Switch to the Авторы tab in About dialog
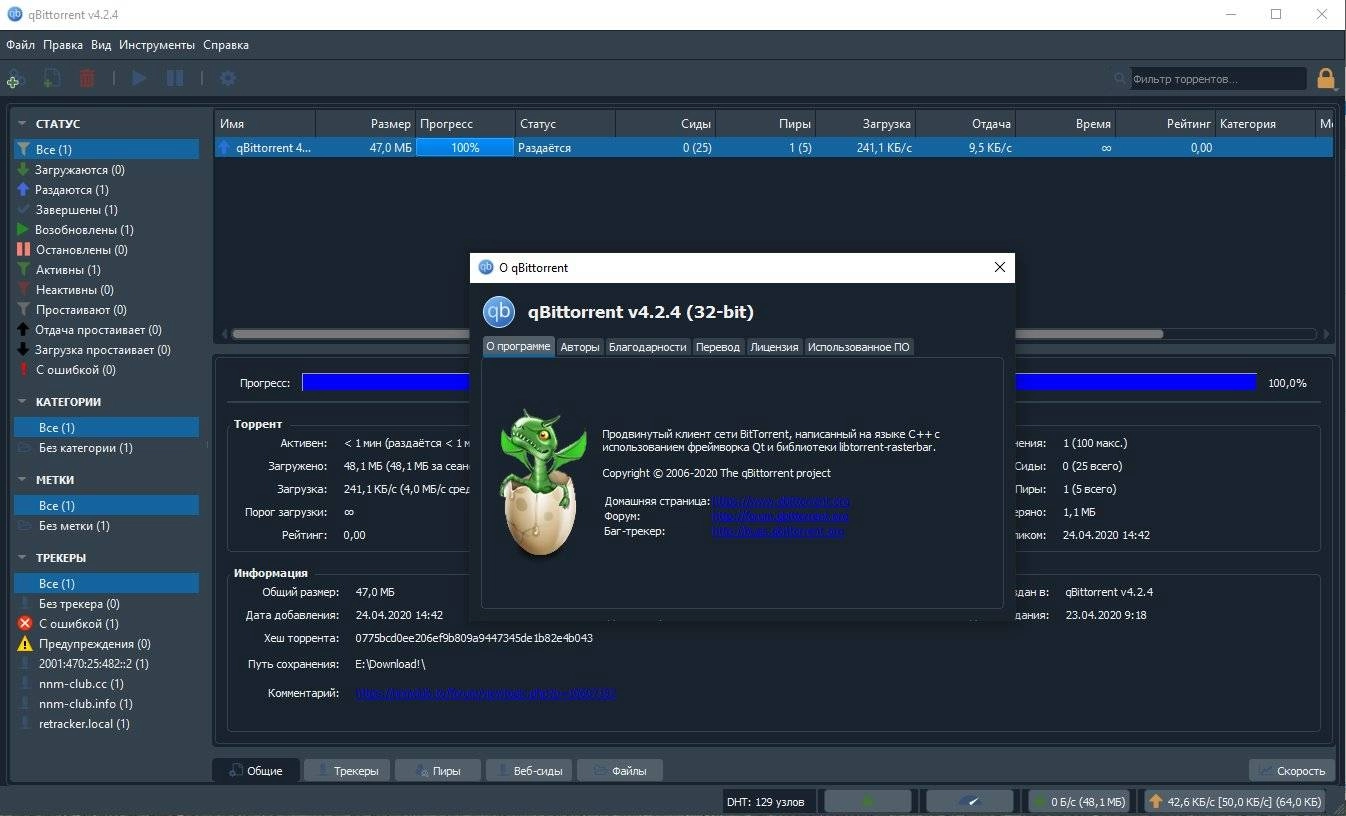The image size is (1346, 816). (580, 347)
